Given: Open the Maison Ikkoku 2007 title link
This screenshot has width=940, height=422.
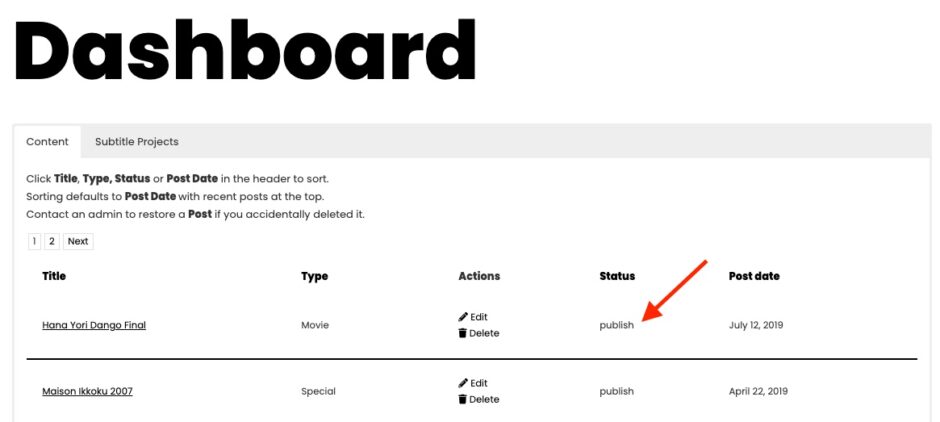Looking at the screenshot, I should coord(88,391).
